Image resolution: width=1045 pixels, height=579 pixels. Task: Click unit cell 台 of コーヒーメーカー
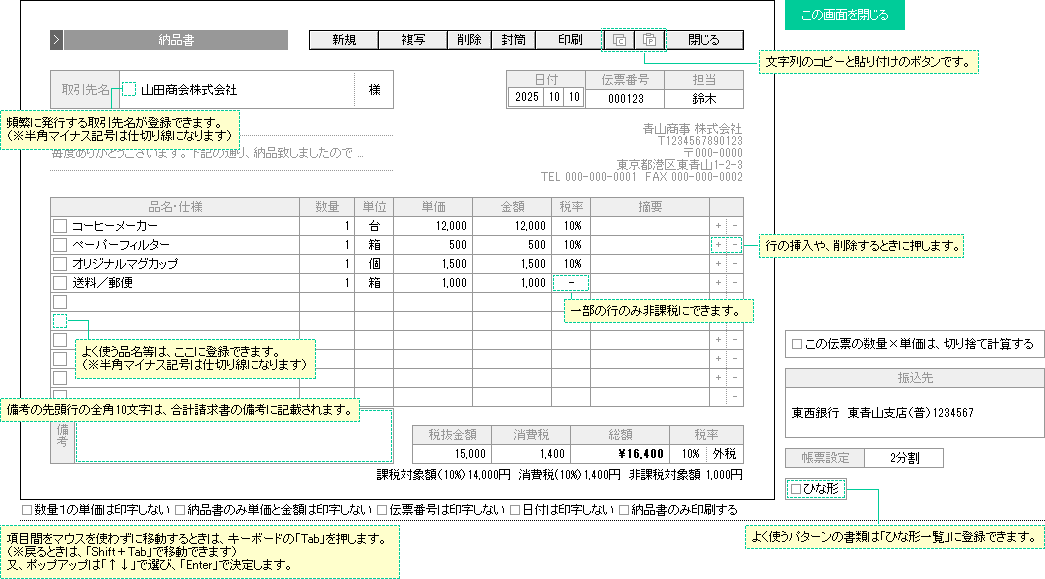click(375, 226)
